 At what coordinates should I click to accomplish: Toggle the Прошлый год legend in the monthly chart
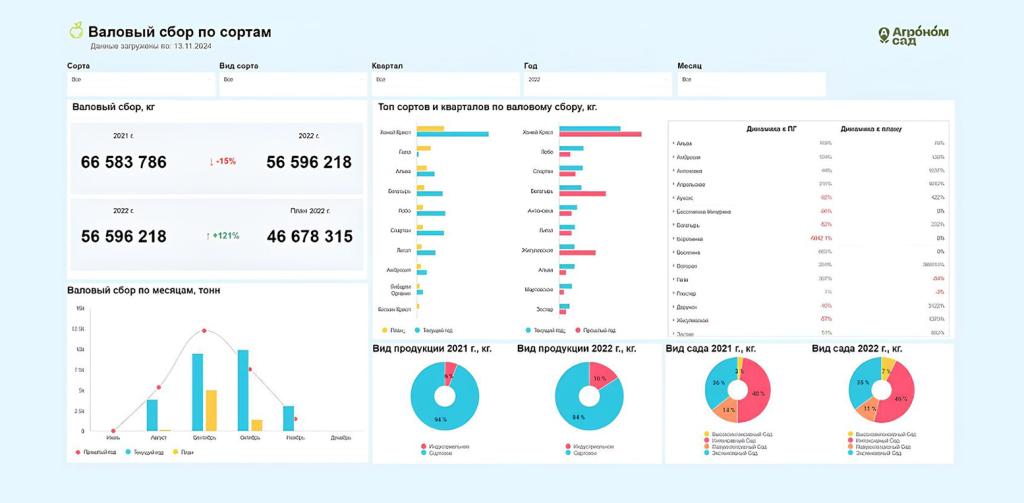point(95,452)
